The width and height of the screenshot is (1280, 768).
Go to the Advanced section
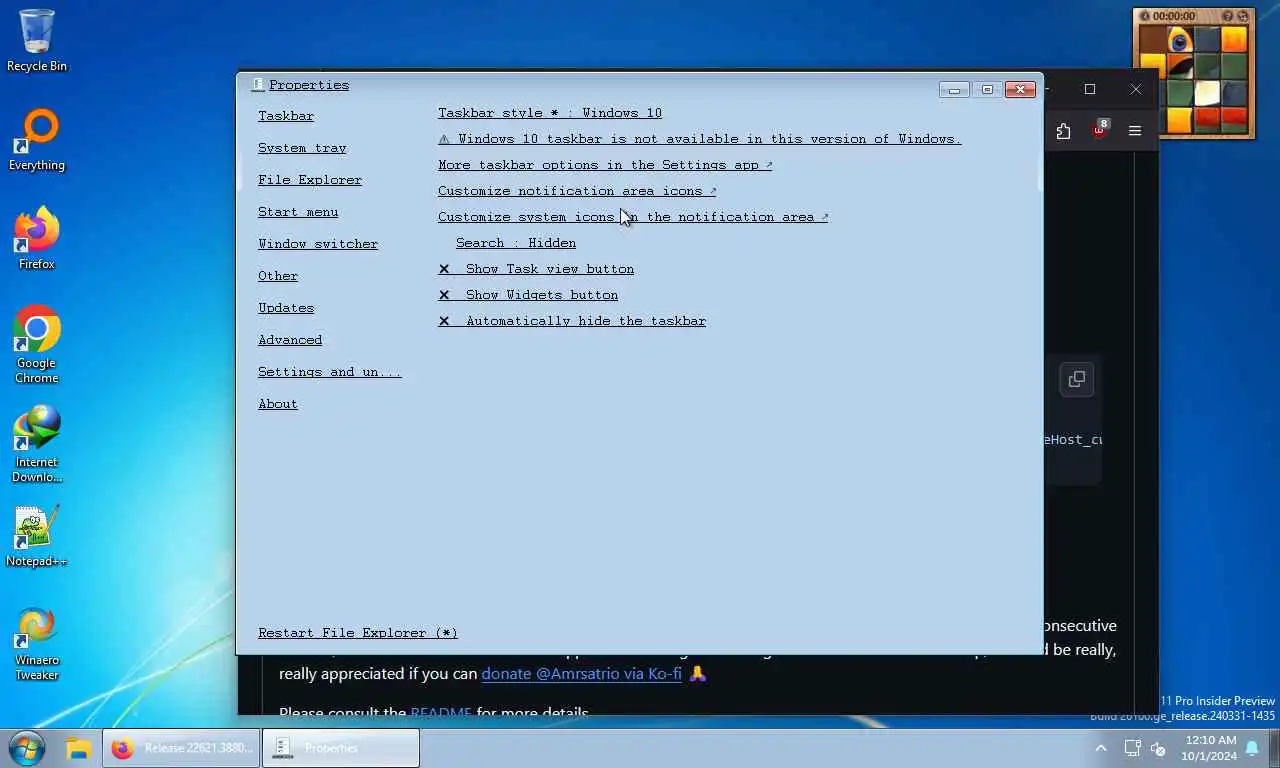click(x=290, y=340)
